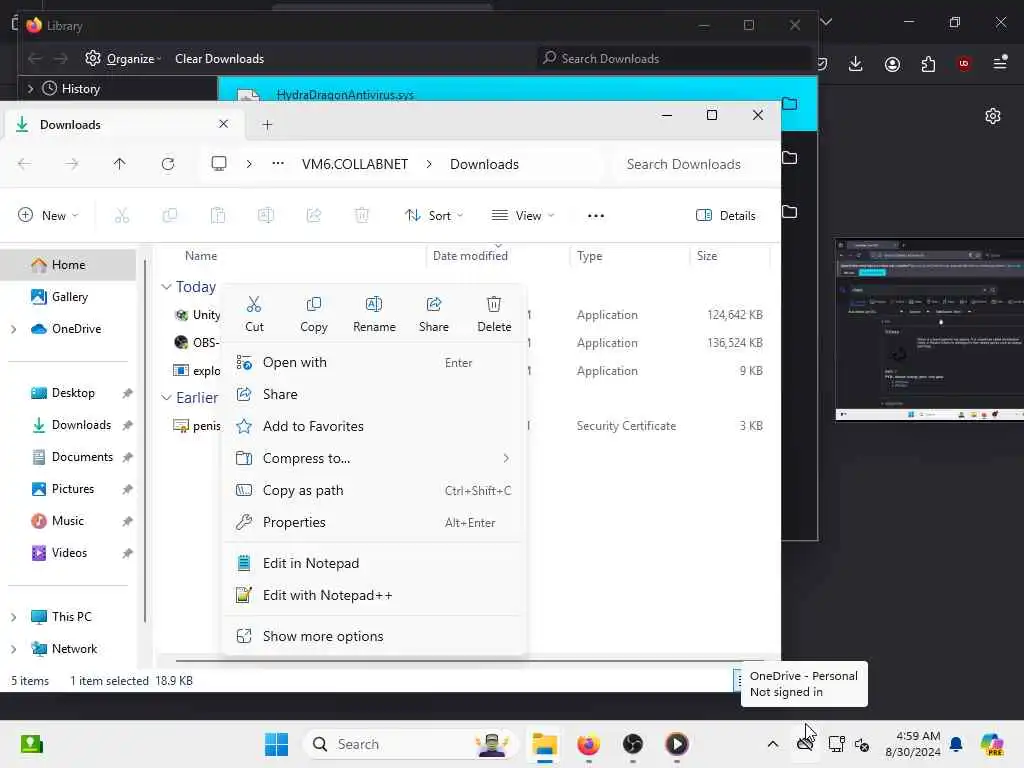1024x768 pixels.
Task: Click Firefox extensions puzzle icon
Action: [x=928, y=64]
